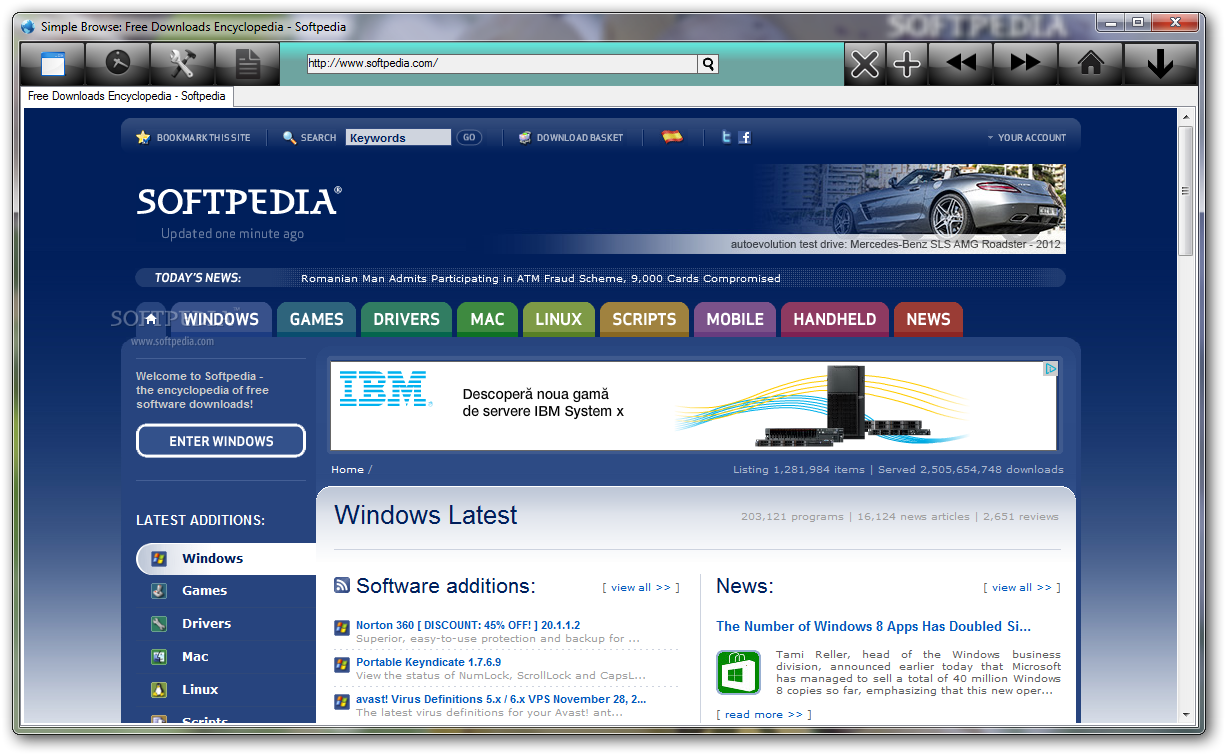This screenshot has height=755, width=1226.
Task: Open the News navigation tab
Action: (x=928, y=319)
